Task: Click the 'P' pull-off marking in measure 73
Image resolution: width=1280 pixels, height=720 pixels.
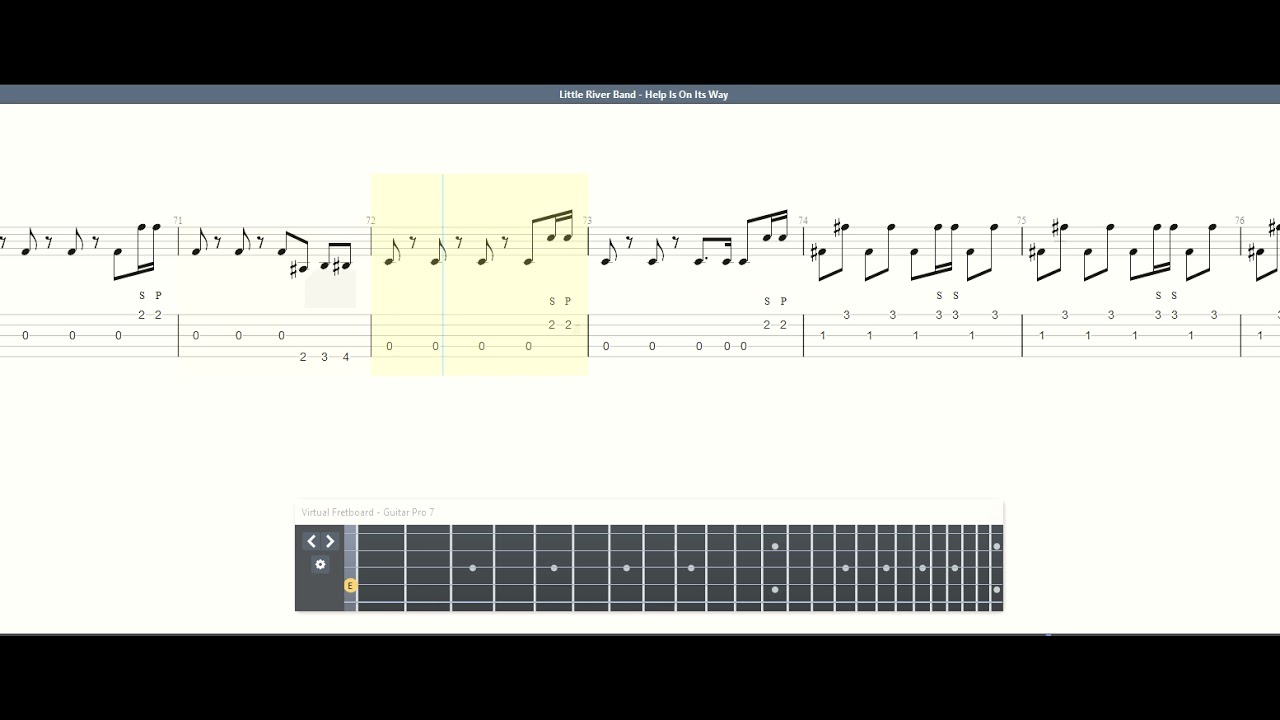Action: pos(783,301)
